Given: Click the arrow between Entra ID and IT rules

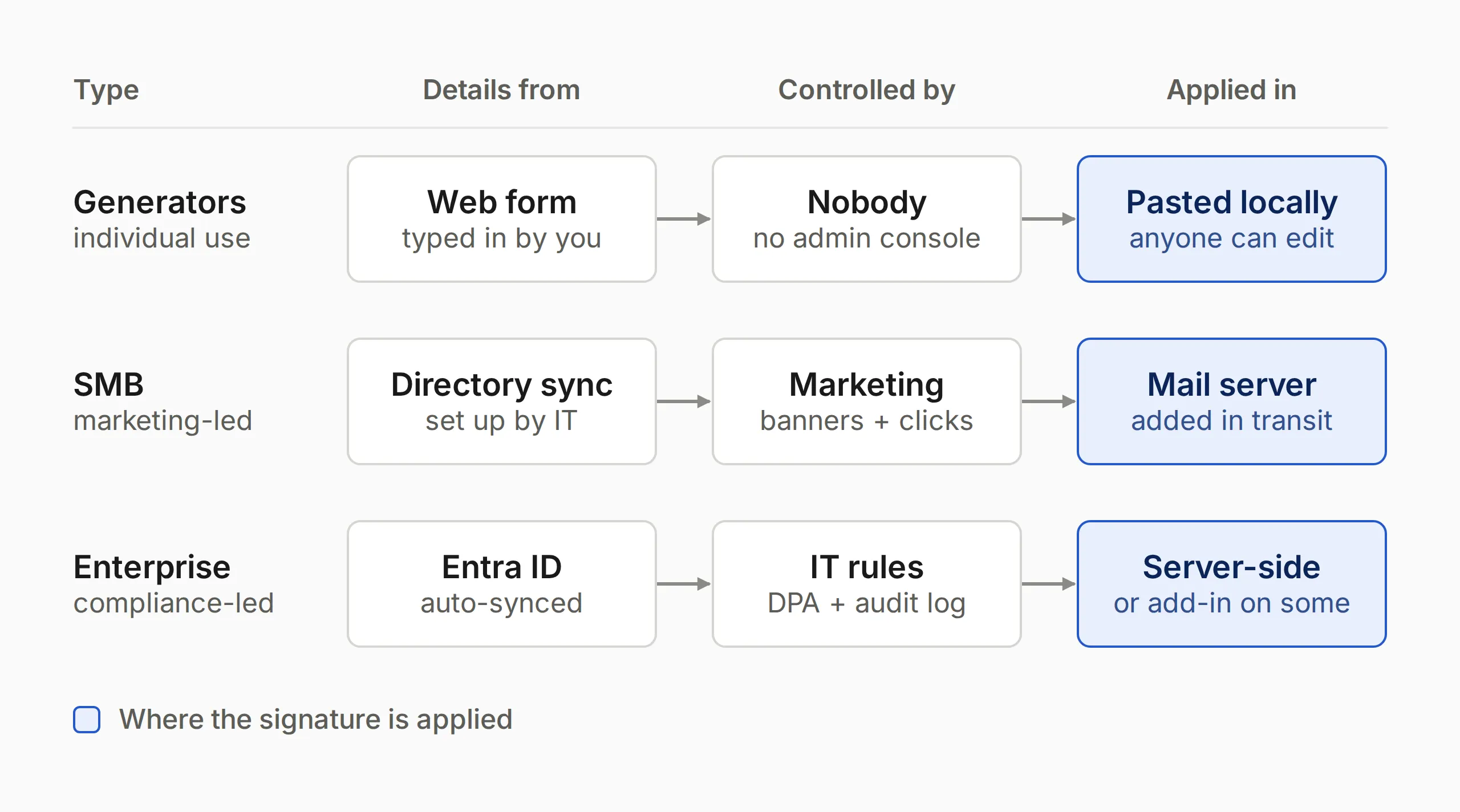Looking at the screenshot, I should [684, 584].
